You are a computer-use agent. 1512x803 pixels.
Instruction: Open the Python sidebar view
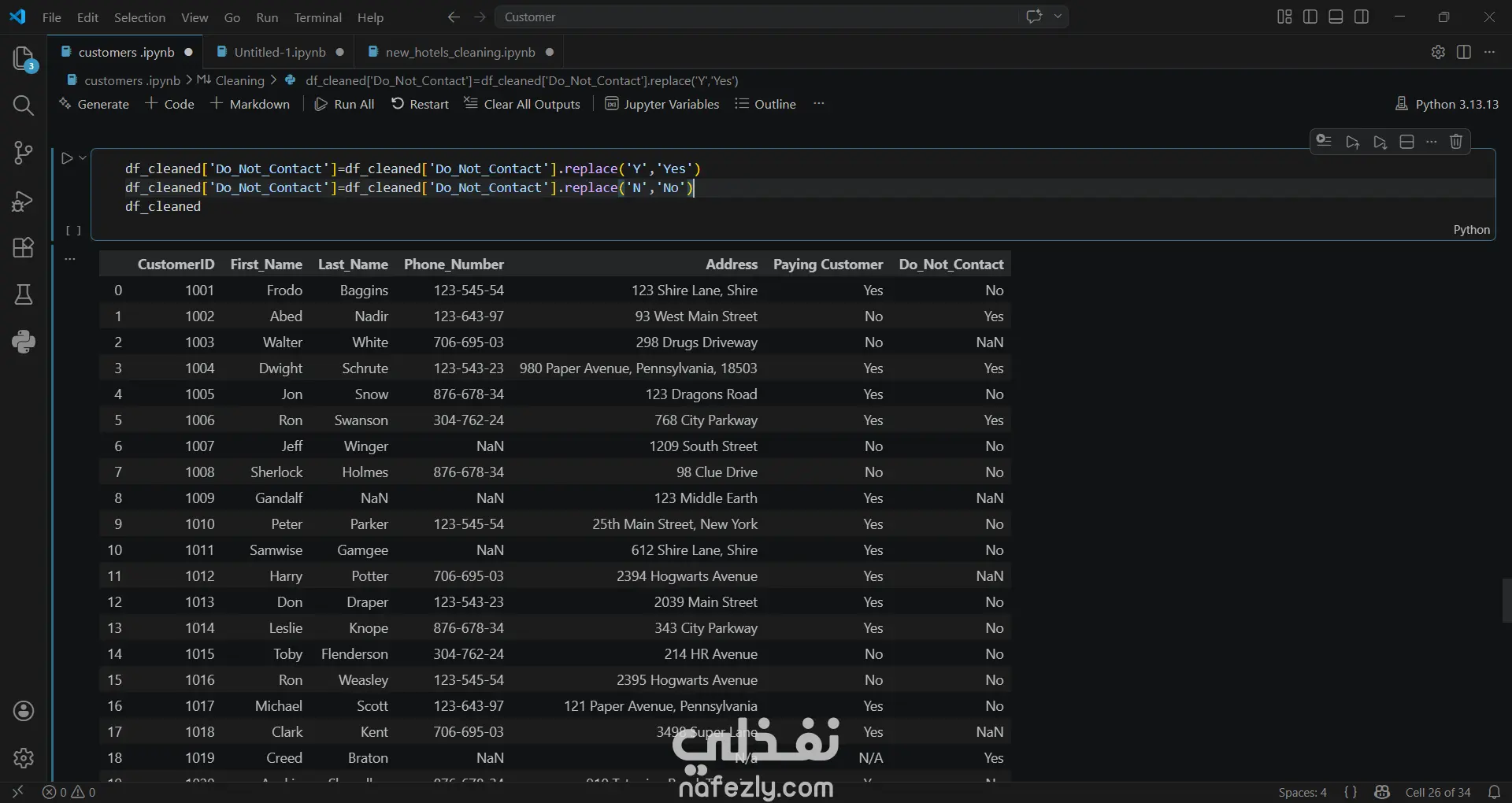(x=24, y=341)
